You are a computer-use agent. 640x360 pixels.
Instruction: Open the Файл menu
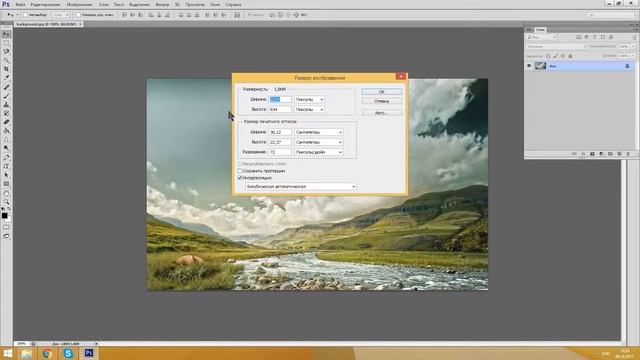click(20, 4)
